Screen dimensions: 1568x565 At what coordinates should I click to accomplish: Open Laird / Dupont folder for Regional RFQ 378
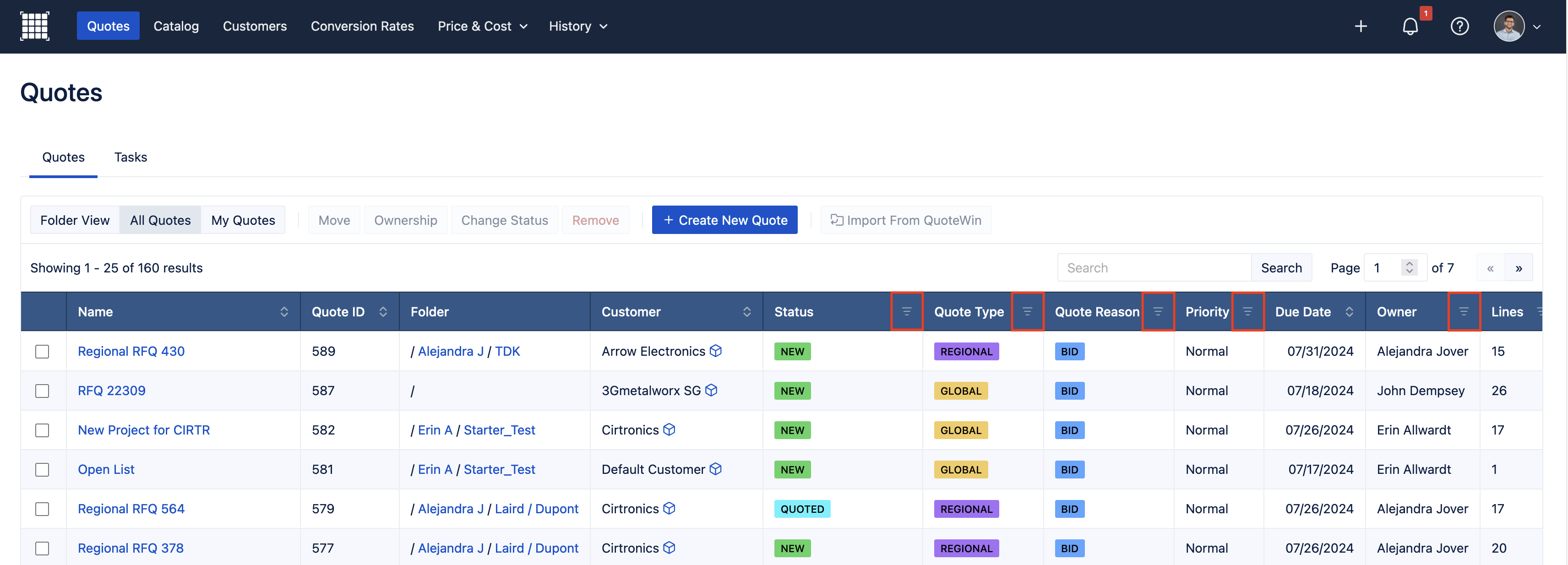click(x=536, y=549)
